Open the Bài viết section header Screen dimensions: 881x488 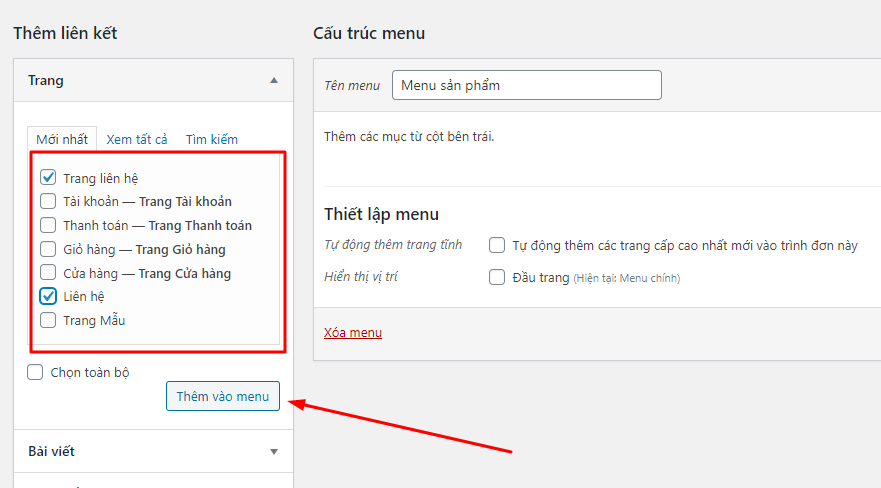52,452
